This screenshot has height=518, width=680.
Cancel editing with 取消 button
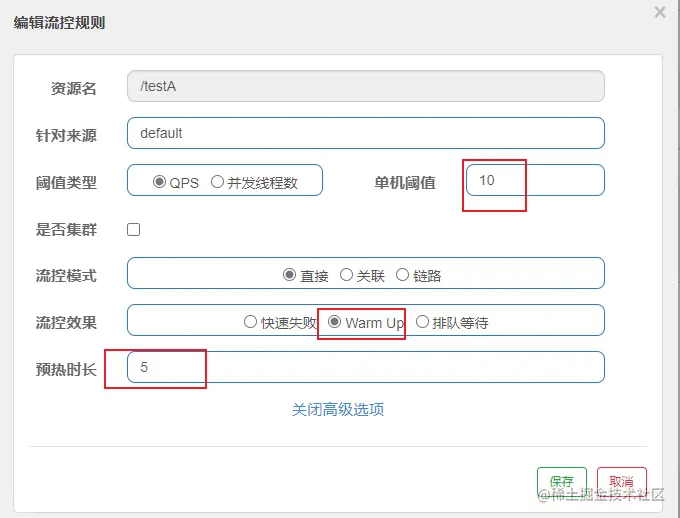[621, 482]
